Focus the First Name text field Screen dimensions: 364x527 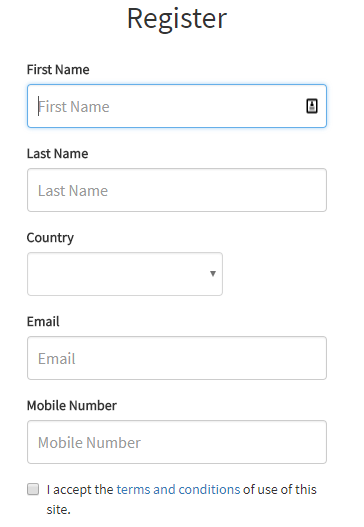click(177, 106)
